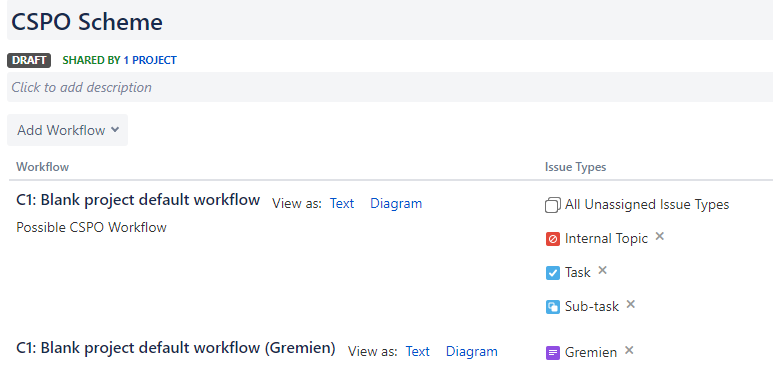Click the description field to add description
This screenshot has width=773, height=388.
[389, 87]
